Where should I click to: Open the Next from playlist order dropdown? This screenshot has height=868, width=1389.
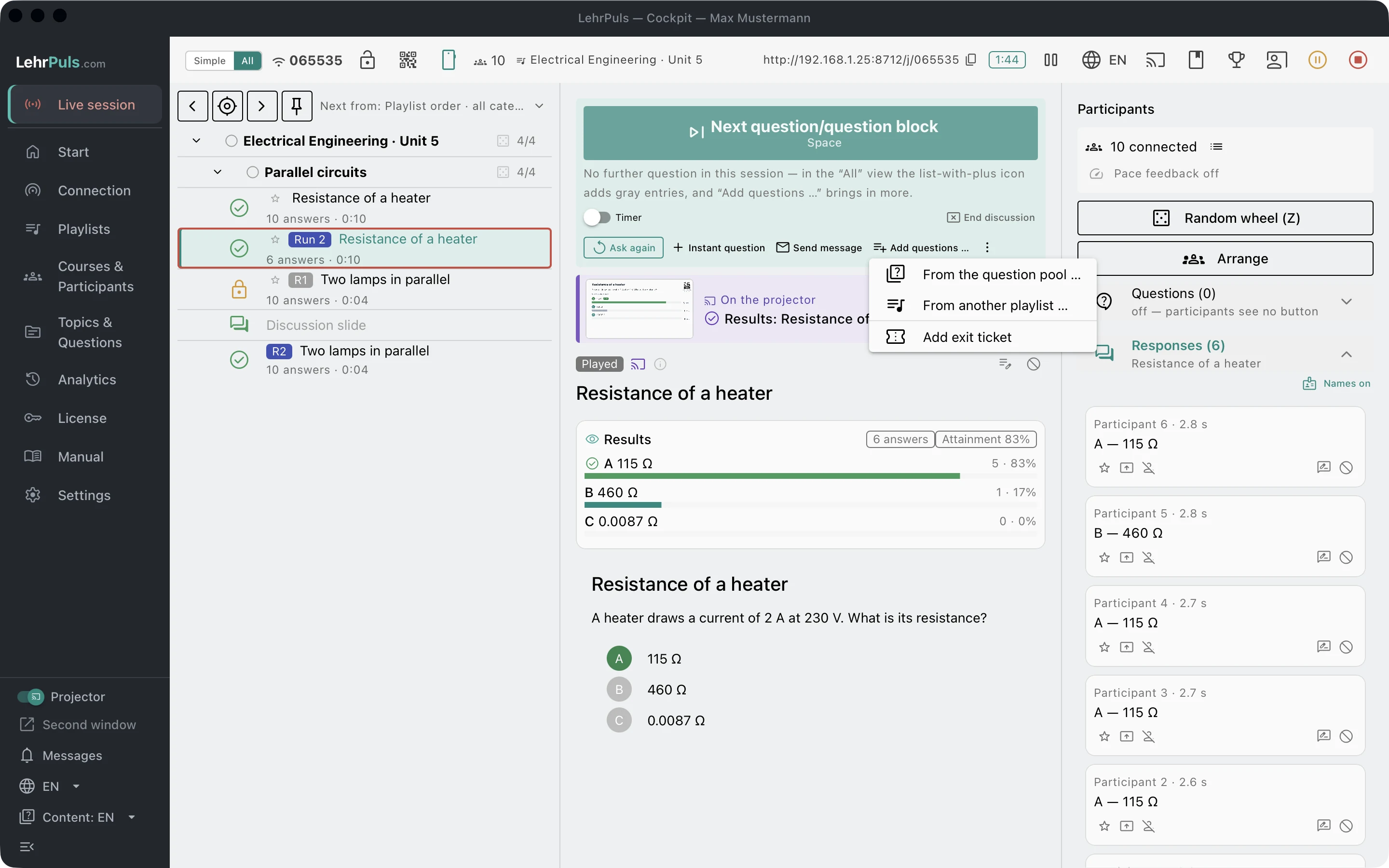[x=432, y=106]
